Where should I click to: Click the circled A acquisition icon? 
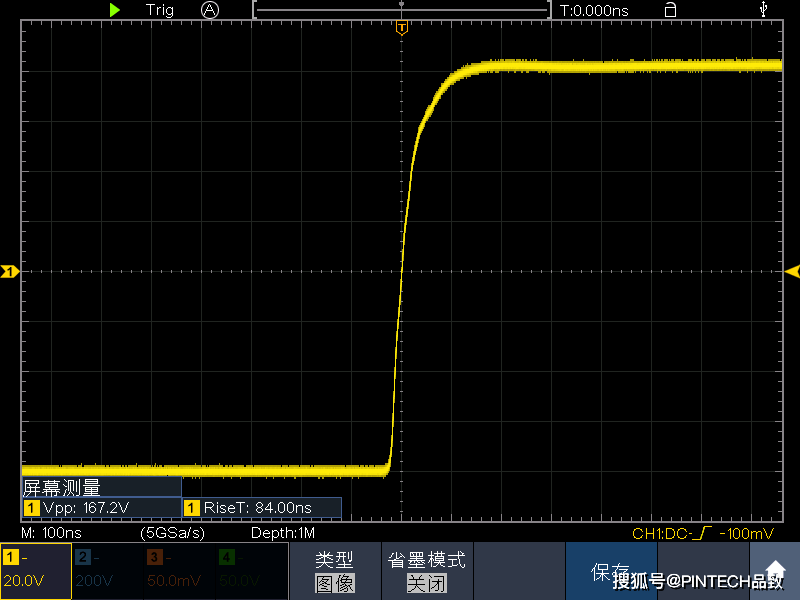[210, 10]
